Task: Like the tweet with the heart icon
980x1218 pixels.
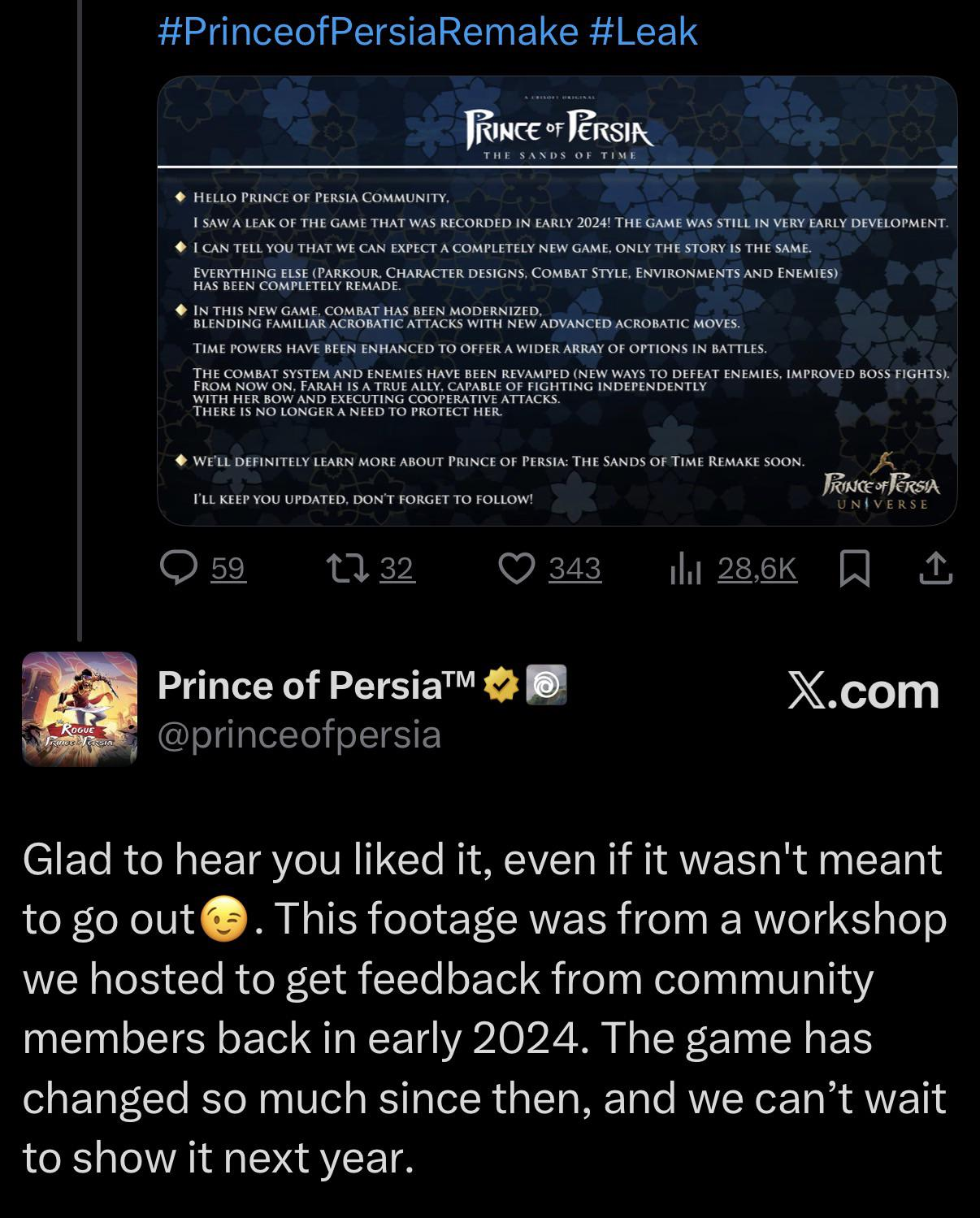Action: click(x=516, y=568)
